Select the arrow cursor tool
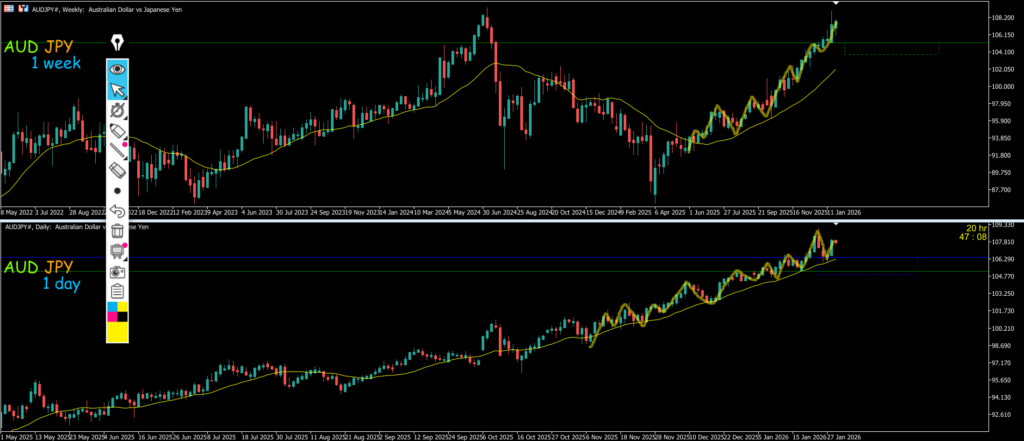 pos(118,90)
